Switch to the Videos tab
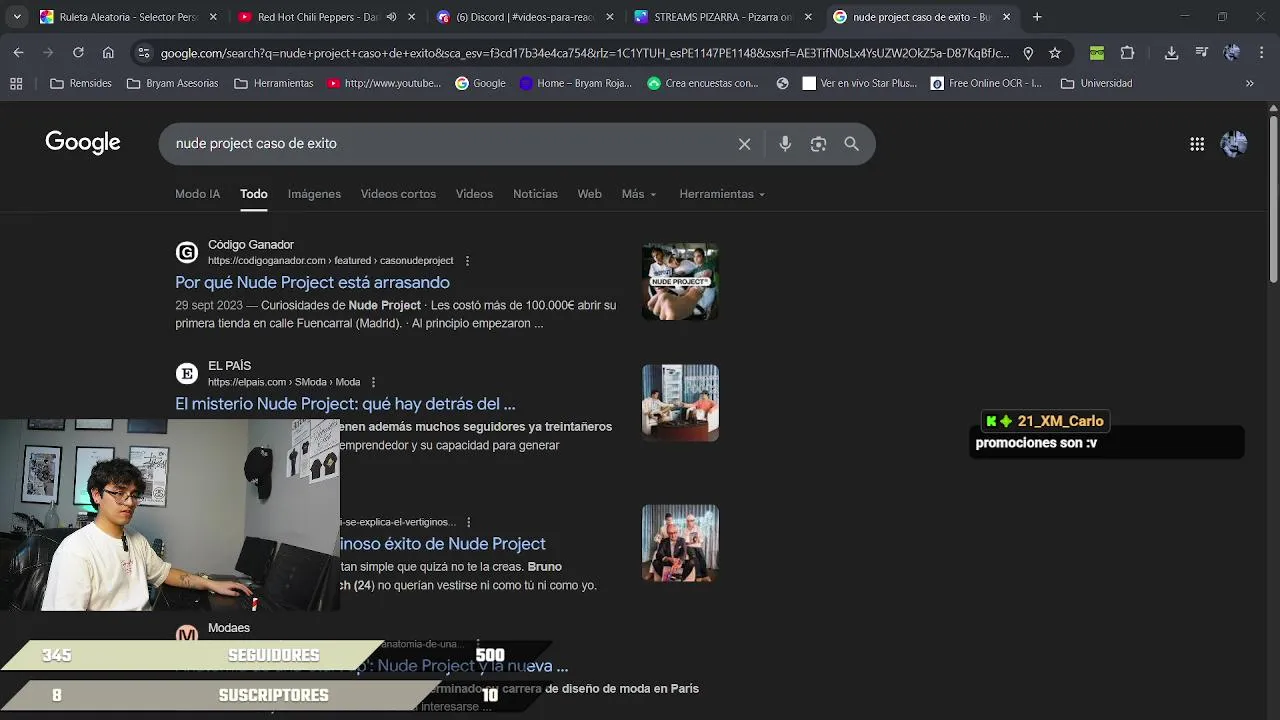 (x=474, y=194)
